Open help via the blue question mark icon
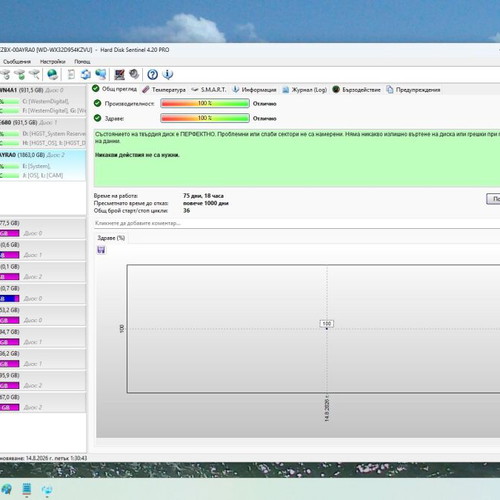The width and height of the screenshot is (500, 500). click(x=152, y=74)
